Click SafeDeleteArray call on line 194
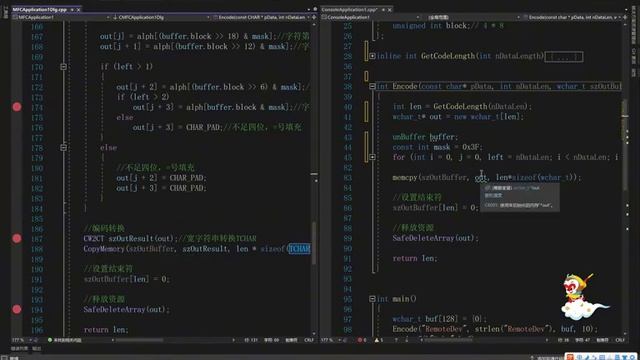640x360 pixels. 126,309
